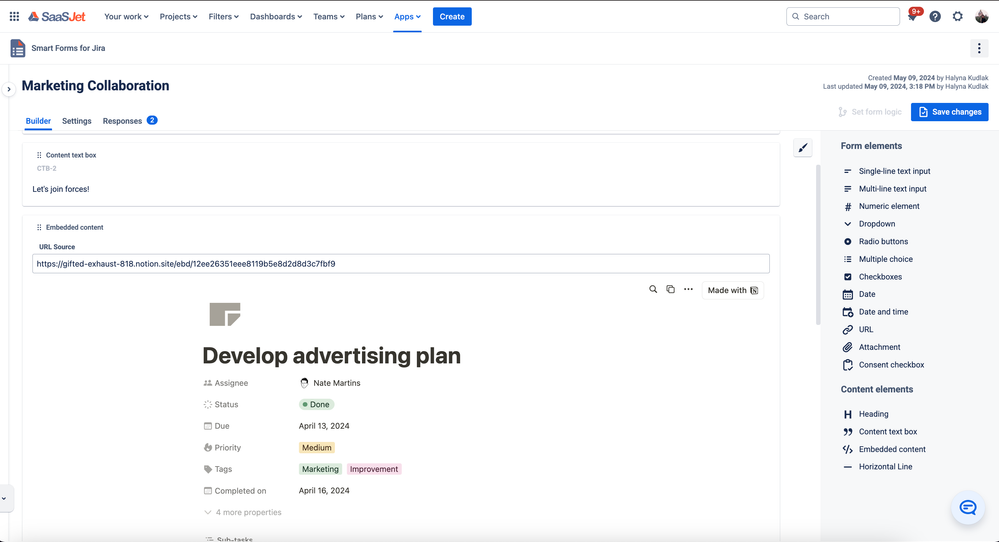This screenshot has width=999, height=542.
Task: Click assignee Nate Martins
Action: pos(330,383)
